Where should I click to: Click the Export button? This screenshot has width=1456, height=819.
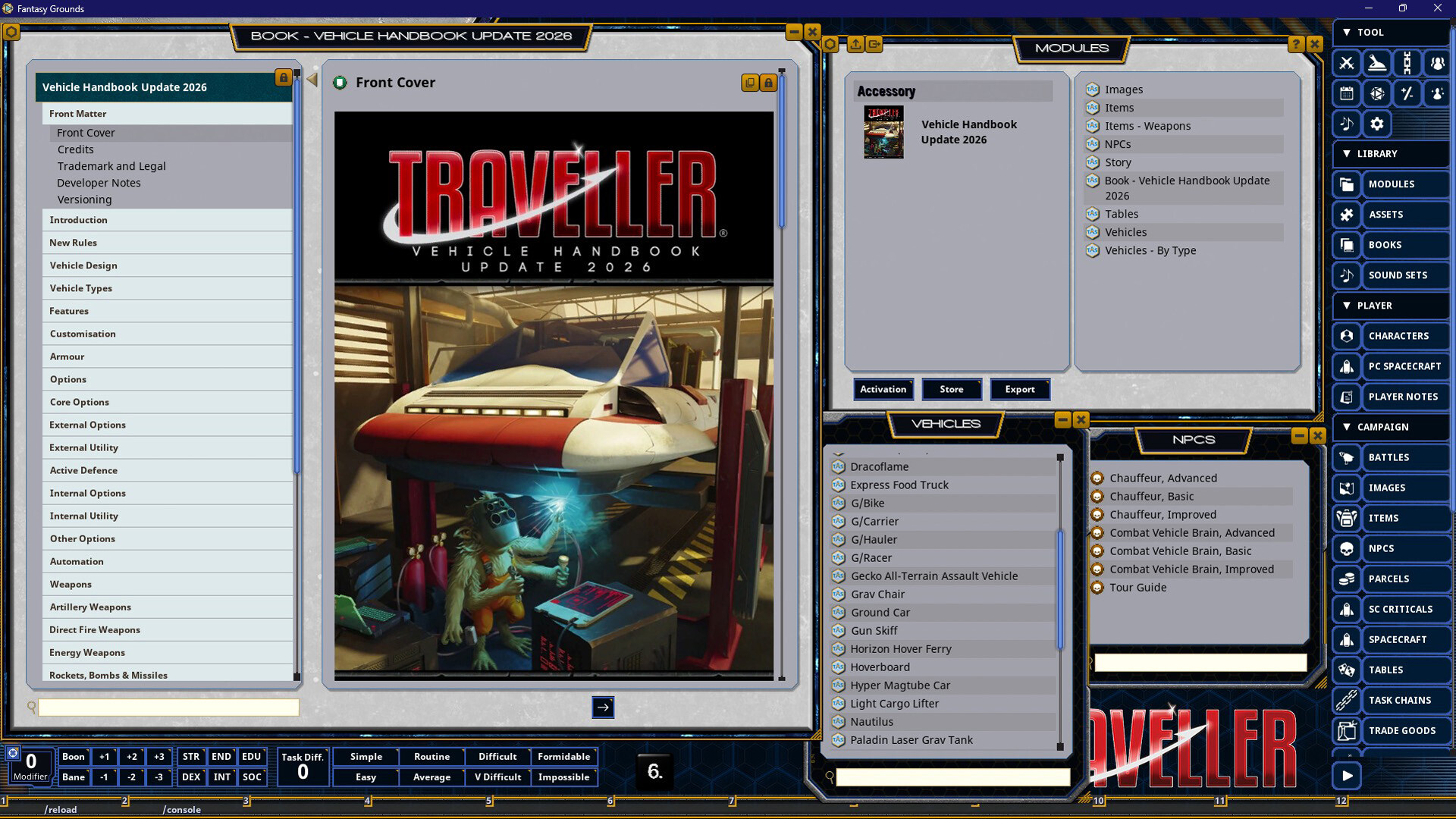[1020, 389]
